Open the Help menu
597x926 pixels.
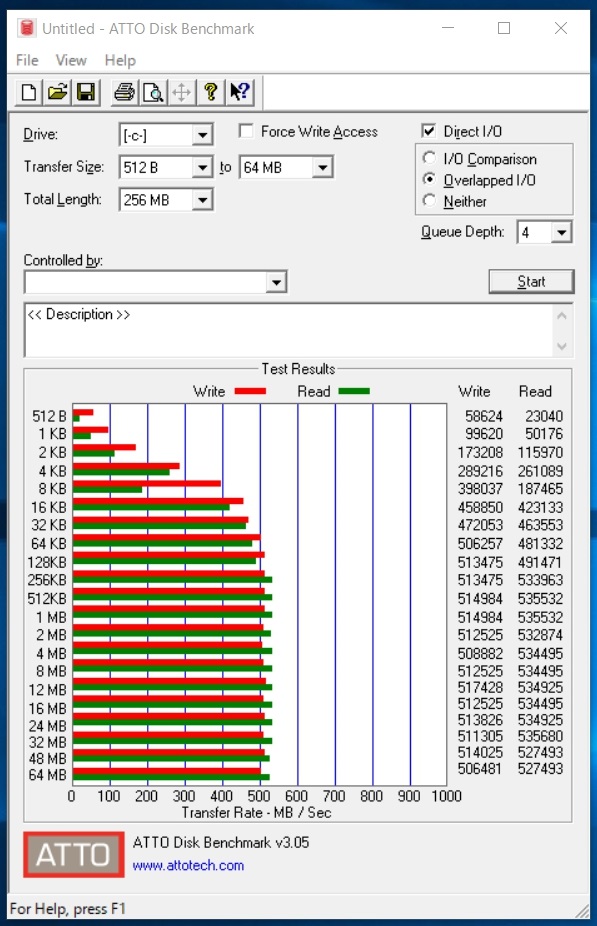[120, 60]
